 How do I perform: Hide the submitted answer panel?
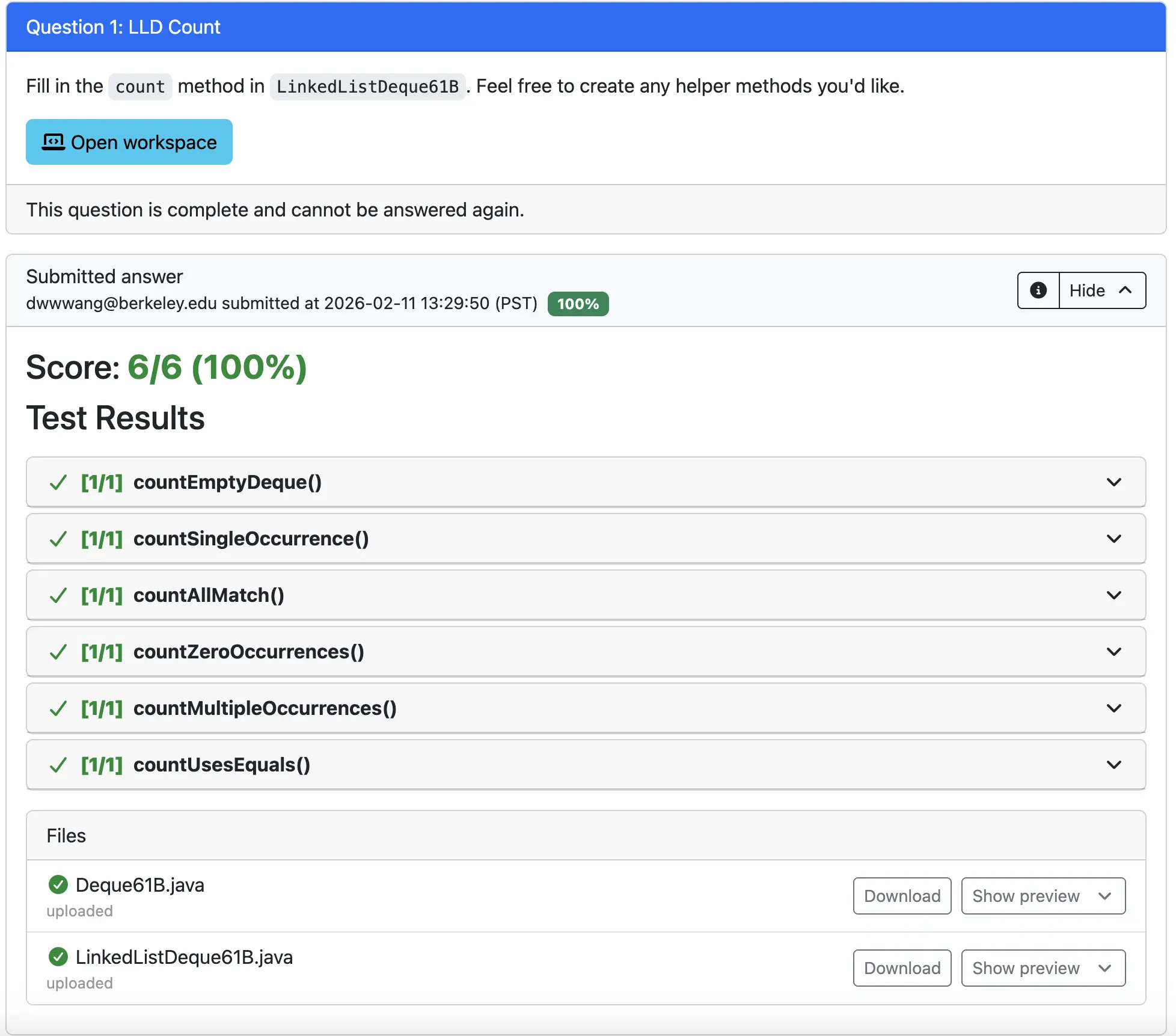click(x=1101, y=290)
